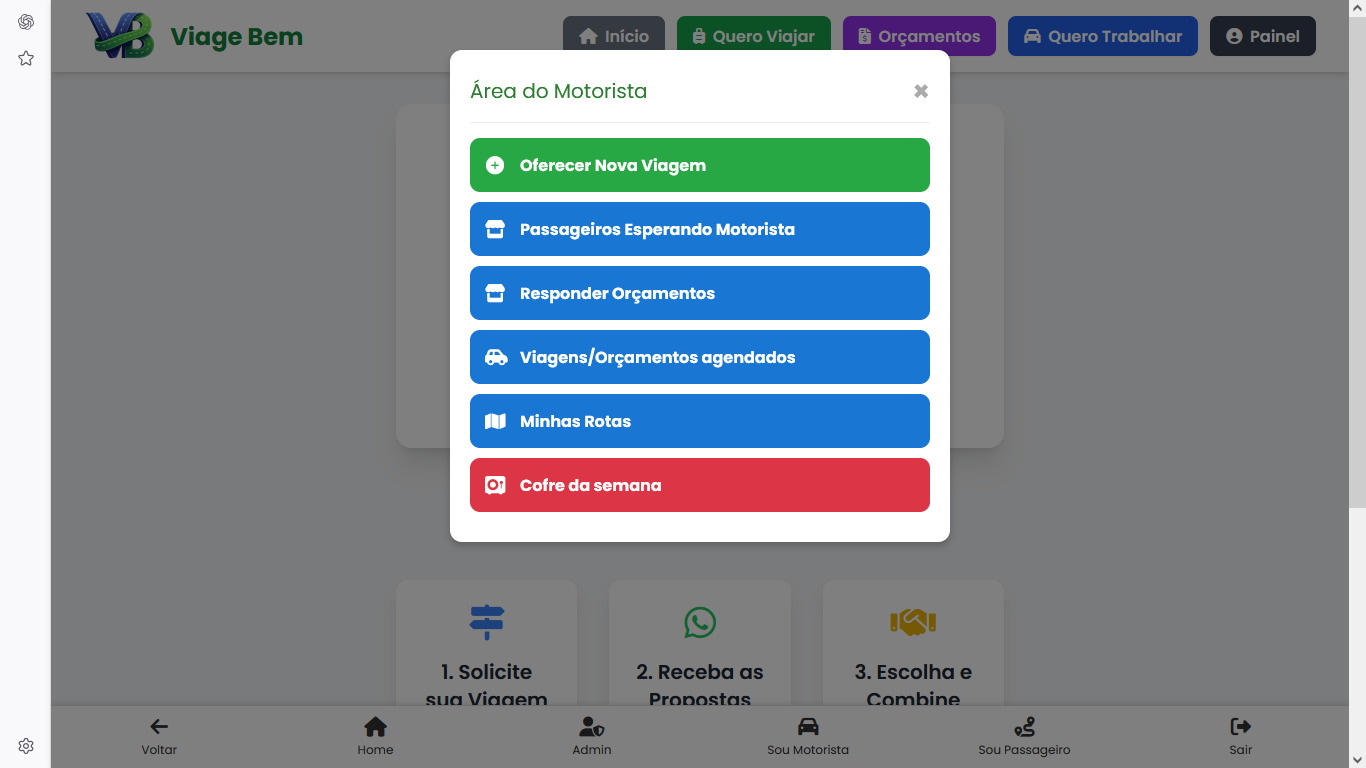
Task: Go to Quero Viajar menu item
Action: (753, 36)
